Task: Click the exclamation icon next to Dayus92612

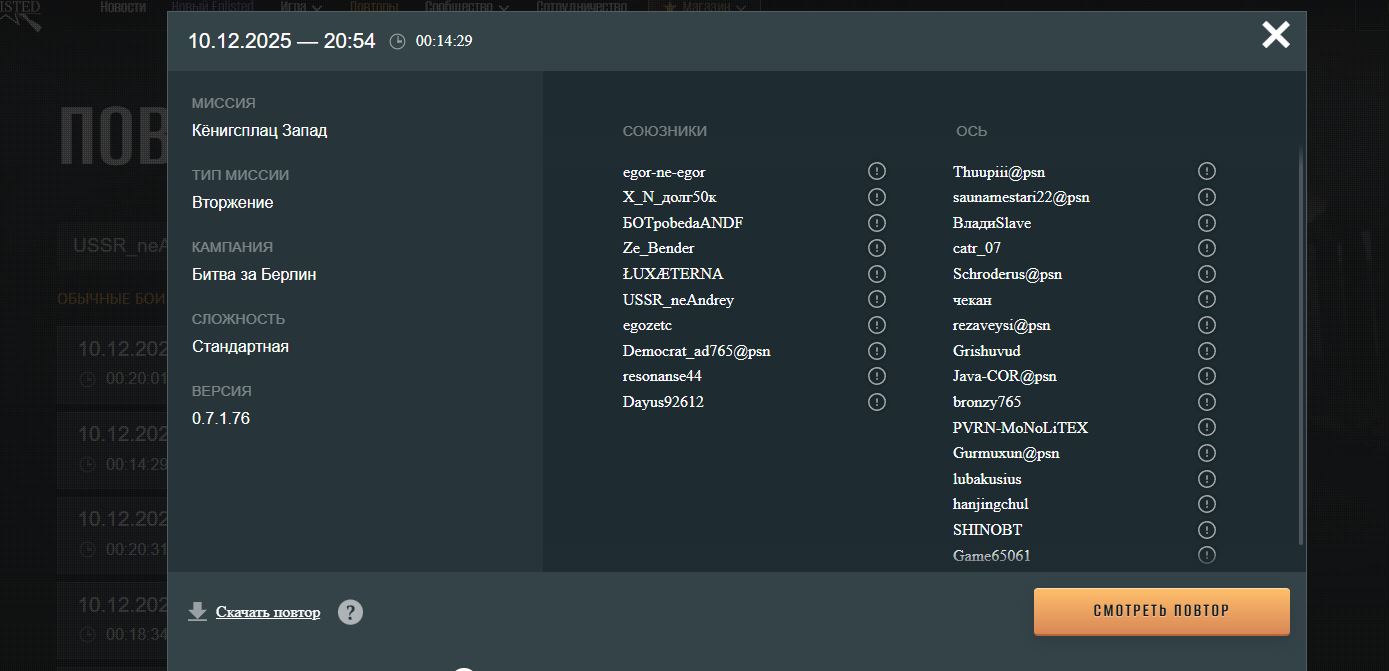Action: tap(877, 402)
